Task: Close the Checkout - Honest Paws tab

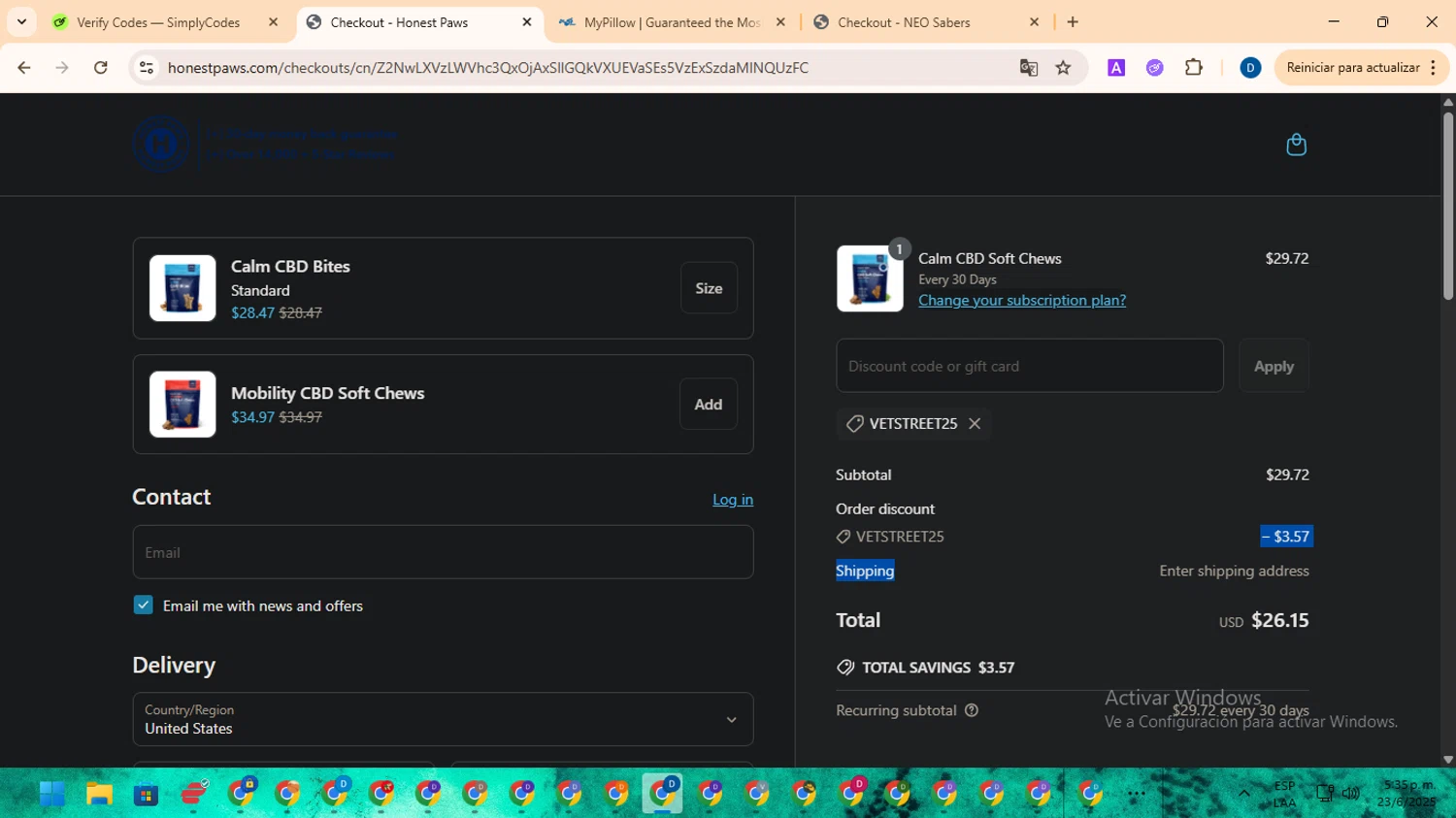Action: click(527, 22)
